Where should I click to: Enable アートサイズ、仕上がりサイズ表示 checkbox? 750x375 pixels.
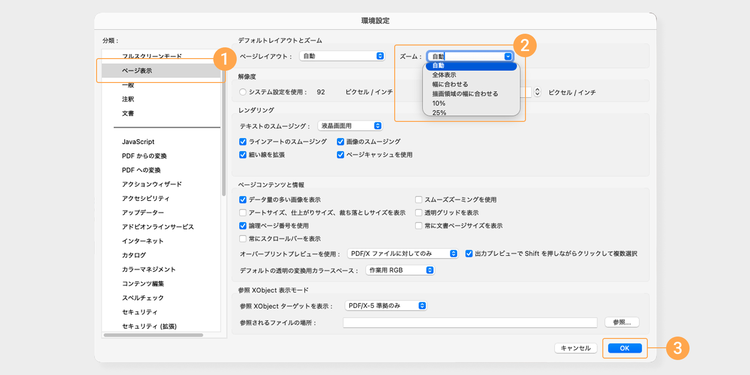click(243, 212)
